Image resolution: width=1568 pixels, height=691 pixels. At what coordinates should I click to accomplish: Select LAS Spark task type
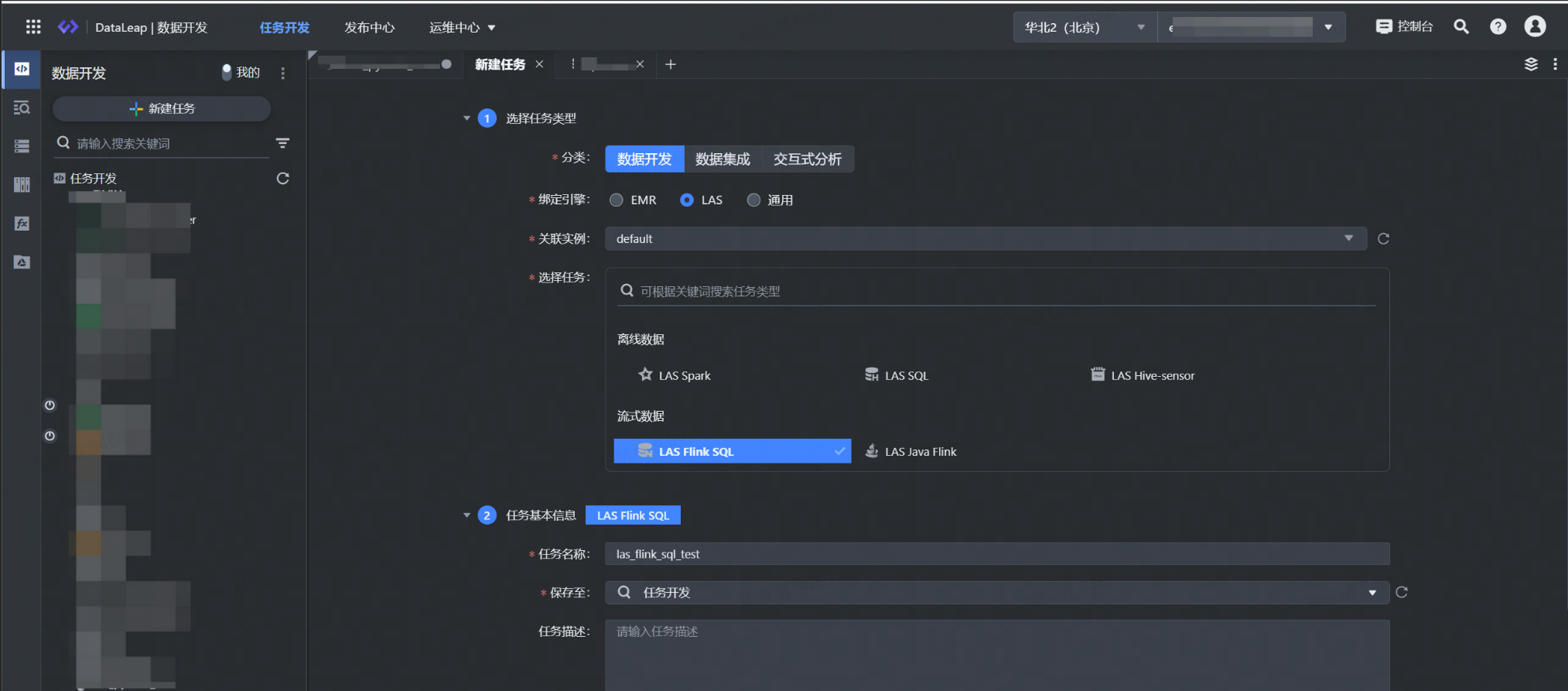tap(674, 375)
